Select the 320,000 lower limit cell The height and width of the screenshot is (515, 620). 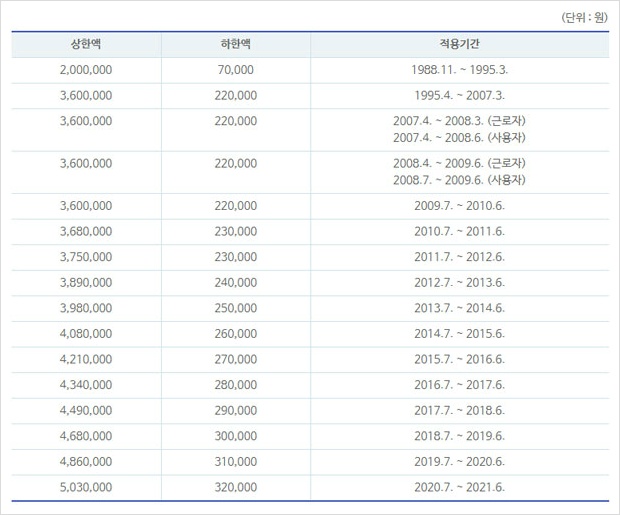click(x=236, y=487)
